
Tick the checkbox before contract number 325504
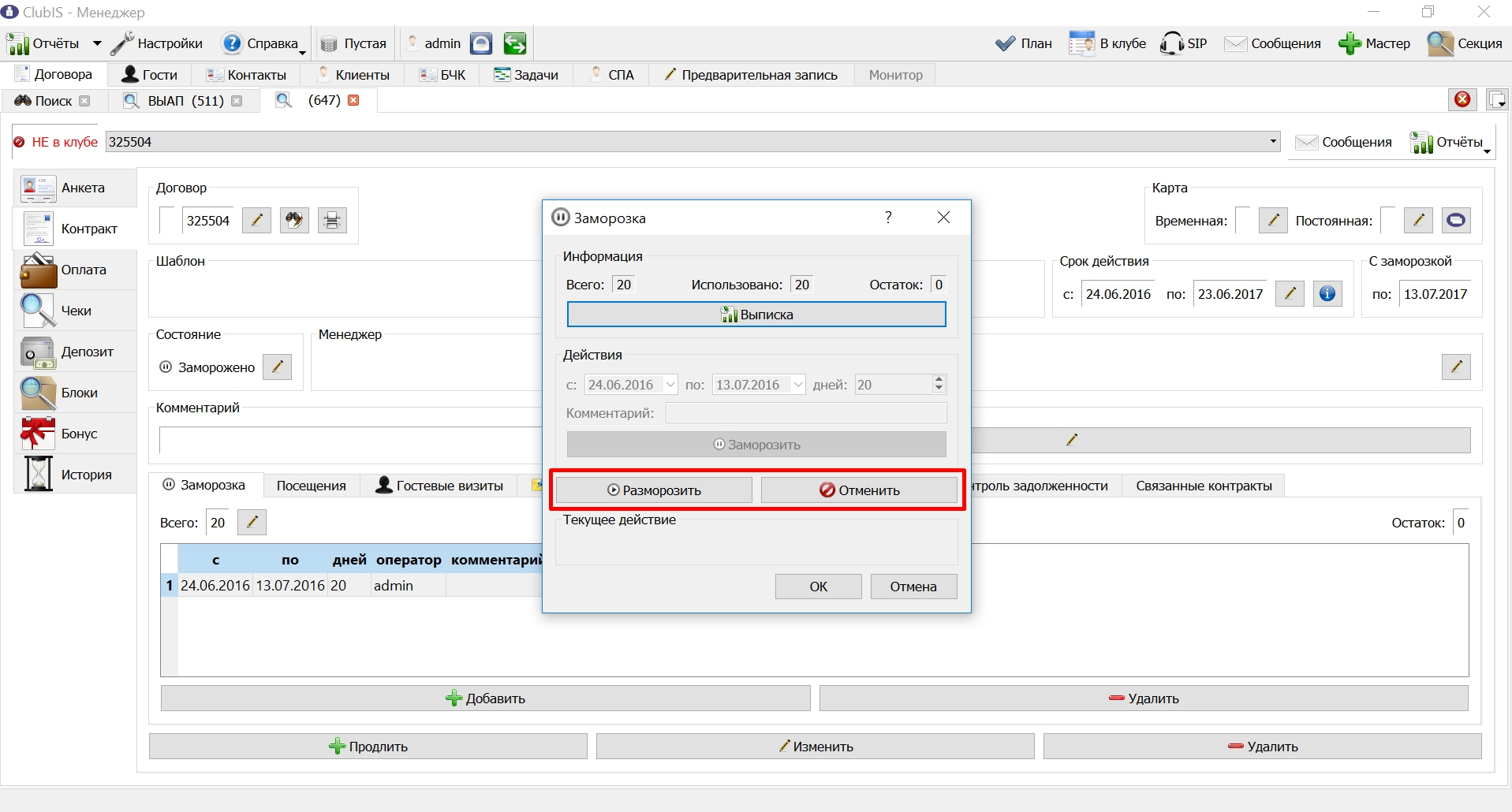click(x=167, y=220)
